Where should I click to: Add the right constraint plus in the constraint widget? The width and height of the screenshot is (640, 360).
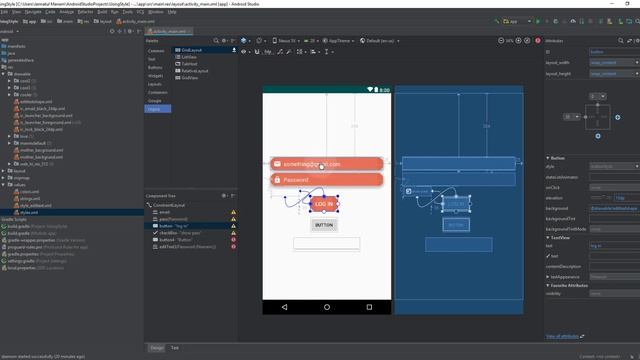click(x=618, y=117)
